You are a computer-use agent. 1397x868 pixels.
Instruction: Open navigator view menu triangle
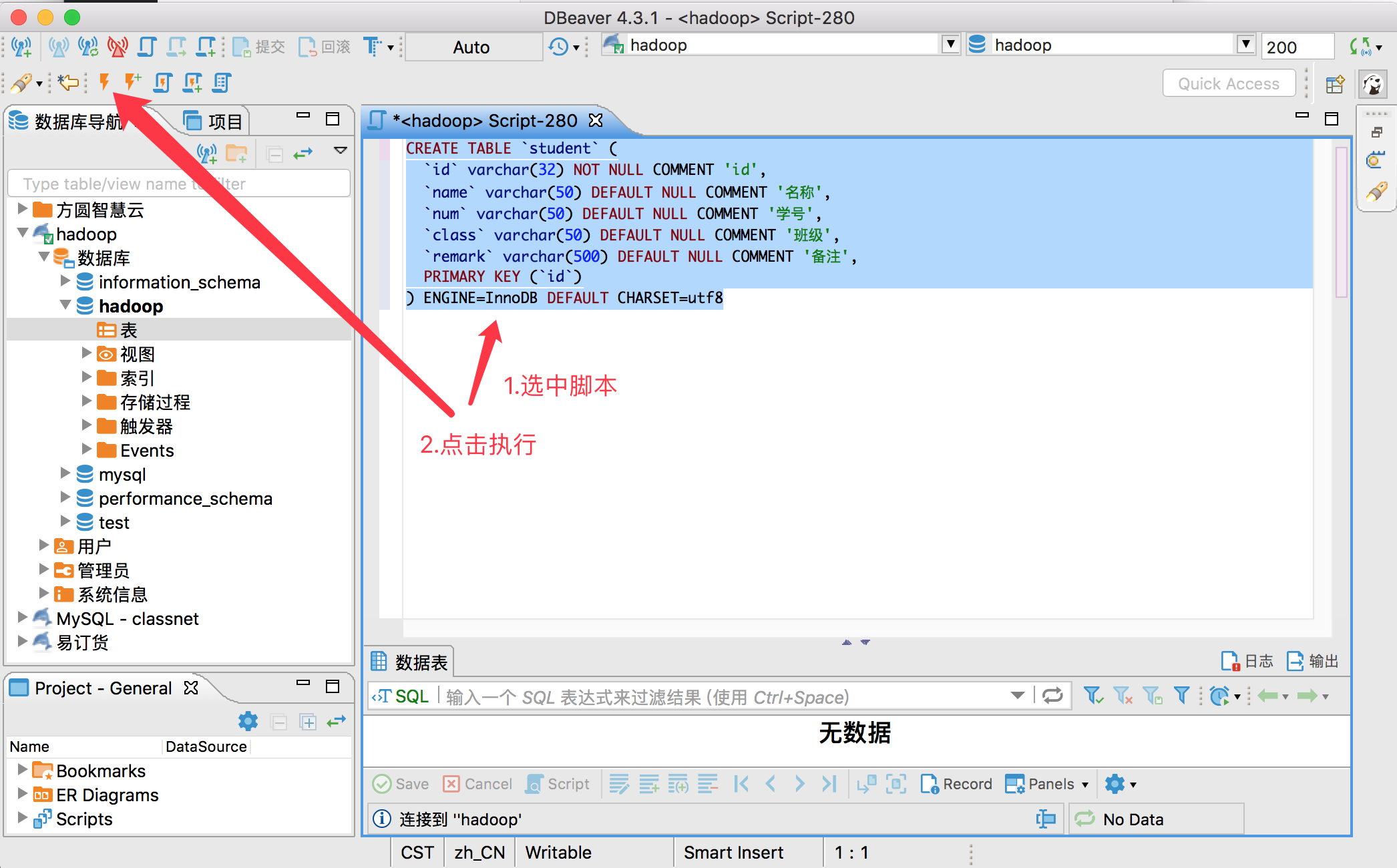[341, 151]
